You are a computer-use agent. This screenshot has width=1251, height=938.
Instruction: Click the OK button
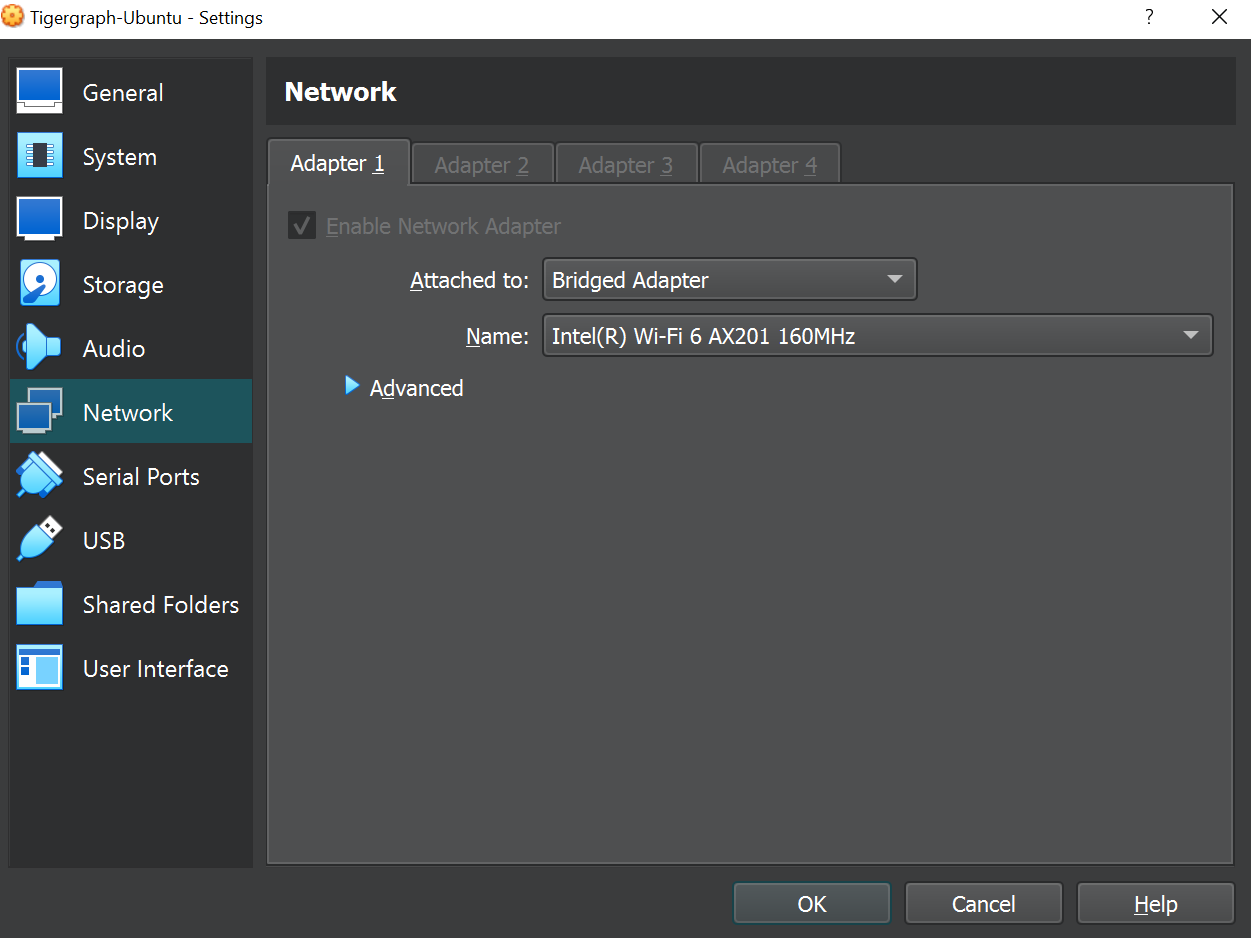tap(811, 903)
